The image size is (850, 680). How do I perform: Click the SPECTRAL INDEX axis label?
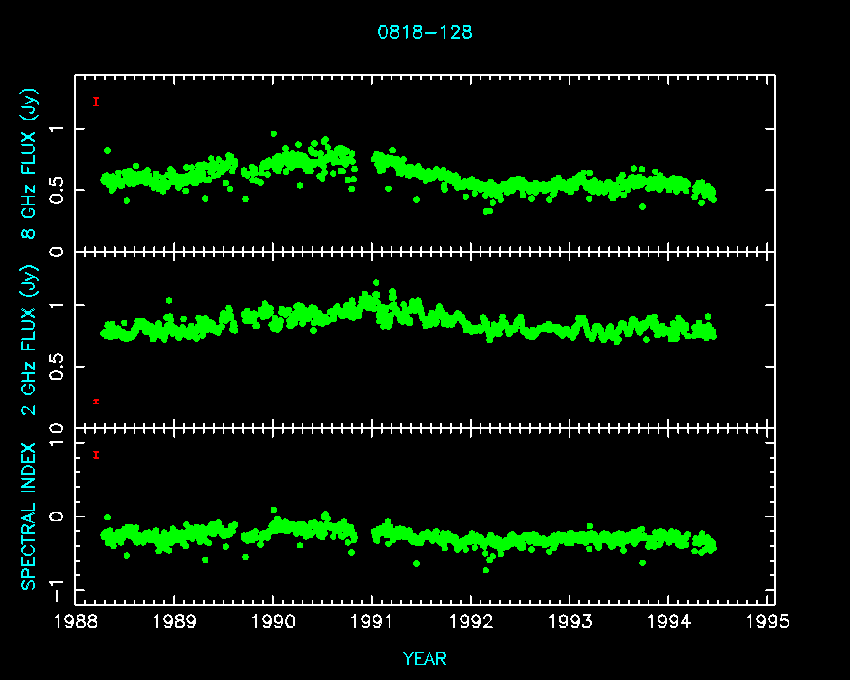[x=30, y=515]
